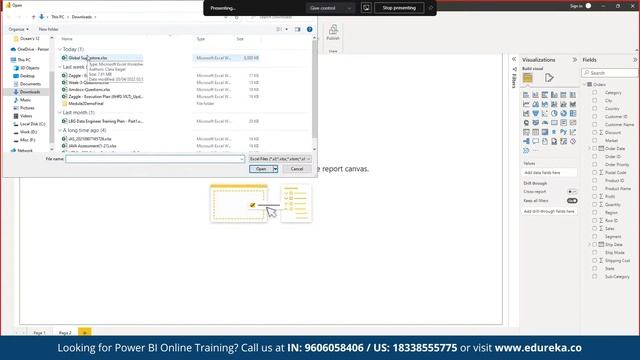Go up one folder level arrow

point(33,17)
